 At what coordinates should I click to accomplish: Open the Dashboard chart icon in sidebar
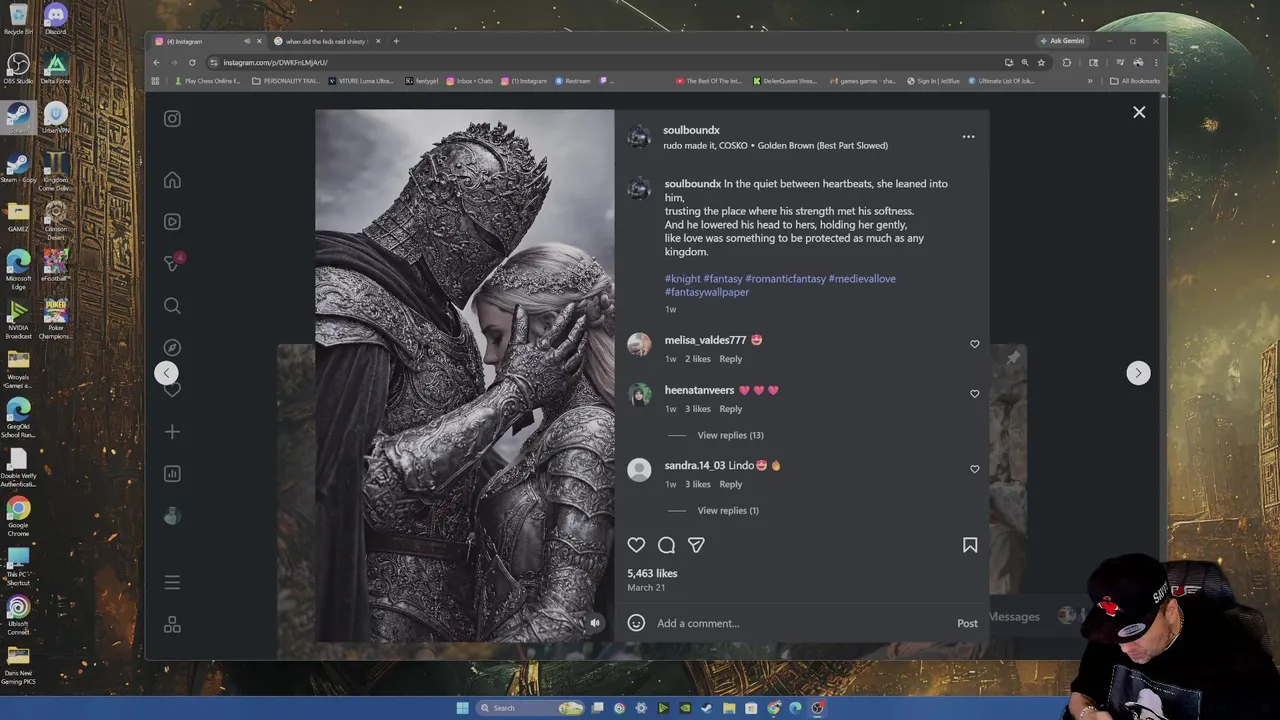(172, 474)
